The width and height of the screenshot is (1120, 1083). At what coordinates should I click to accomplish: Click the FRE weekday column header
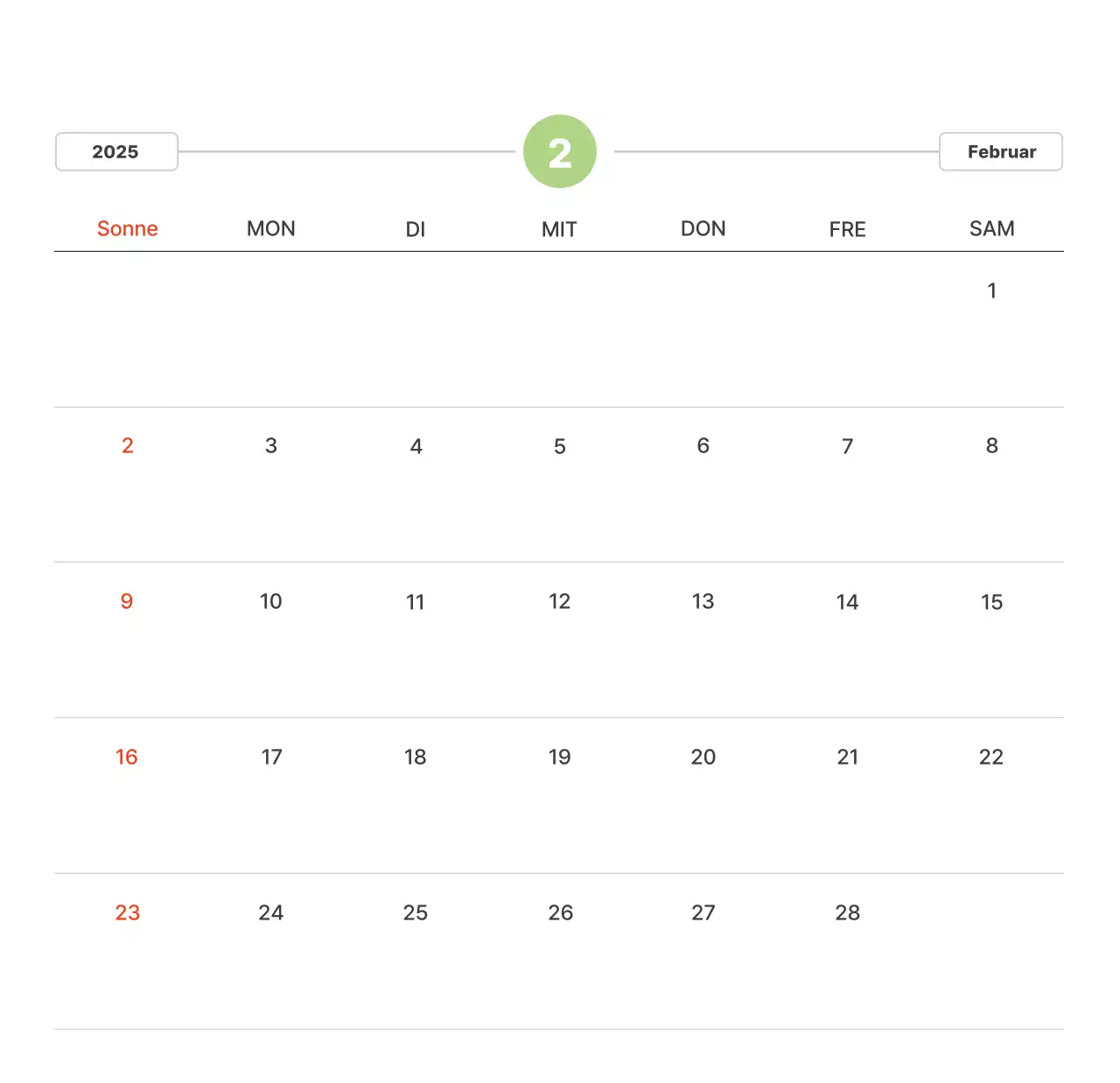(x=847, y=229)
